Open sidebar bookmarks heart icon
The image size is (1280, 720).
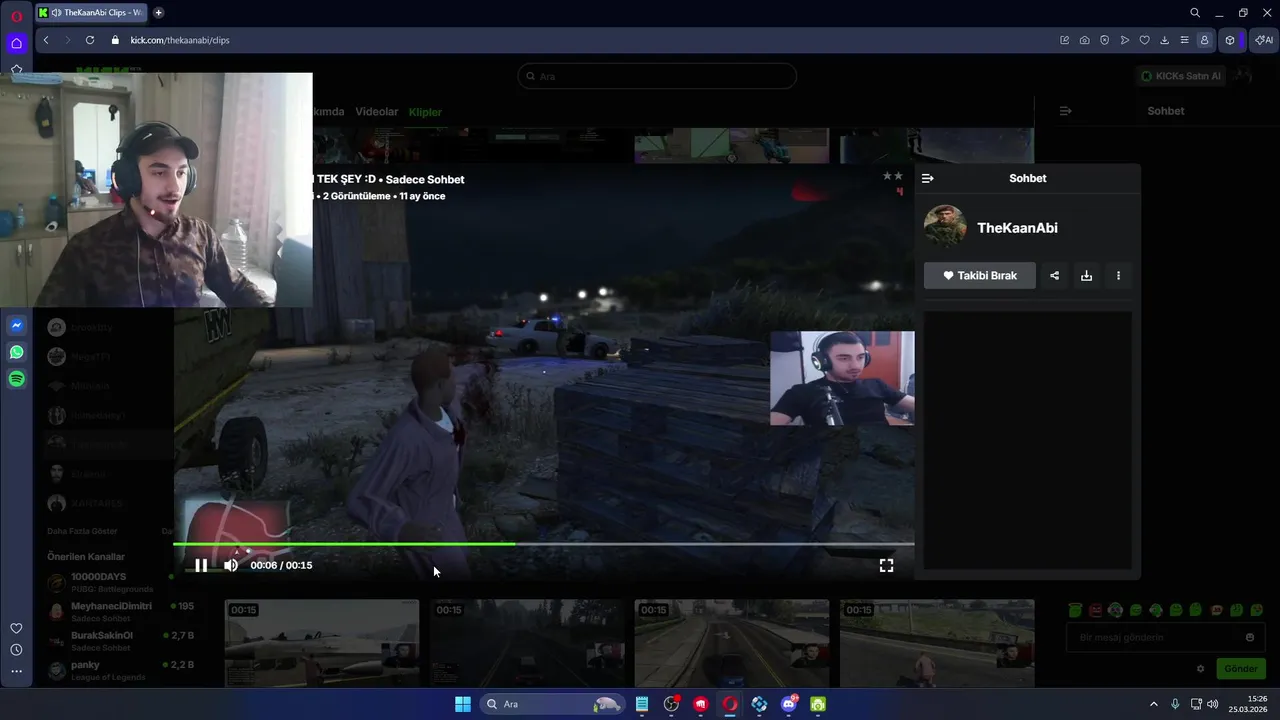coord(16,628)
